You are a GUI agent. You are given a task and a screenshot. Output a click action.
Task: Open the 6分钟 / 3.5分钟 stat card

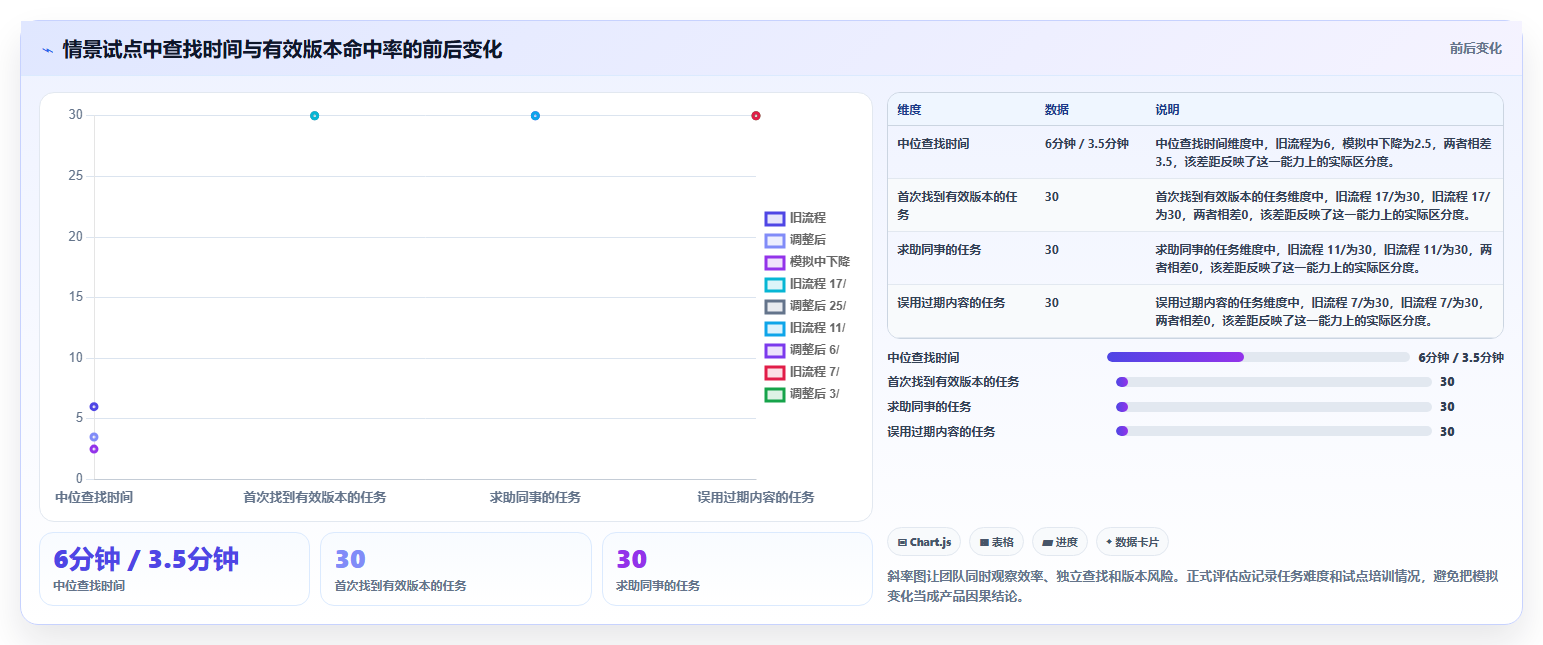click(174, 569)
